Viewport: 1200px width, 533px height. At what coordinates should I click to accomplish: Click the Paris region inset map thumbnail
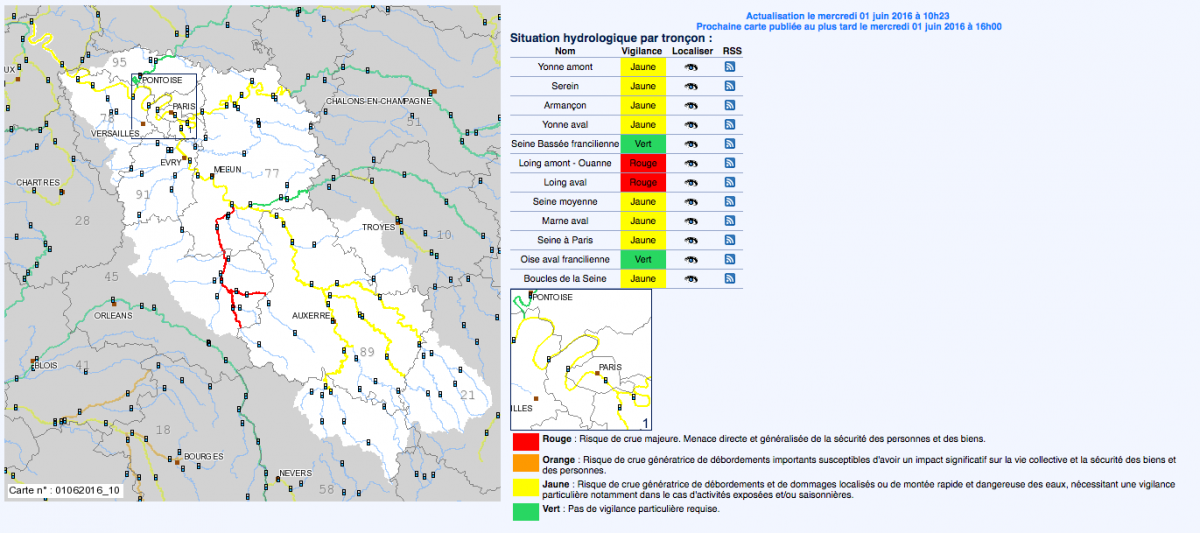[581, 359]
